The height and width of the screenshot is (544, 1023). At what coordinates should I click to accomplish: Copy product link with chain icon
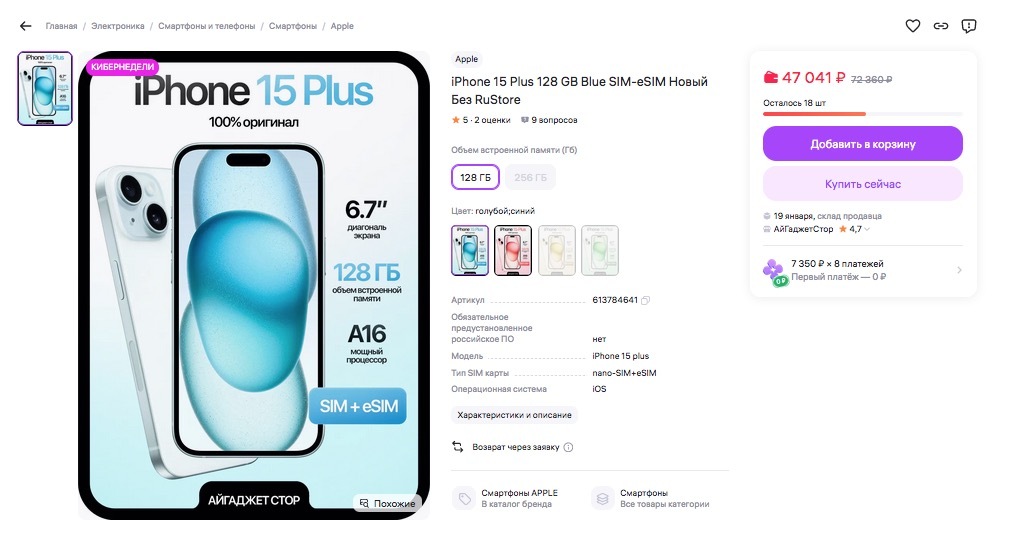[941, 26]
